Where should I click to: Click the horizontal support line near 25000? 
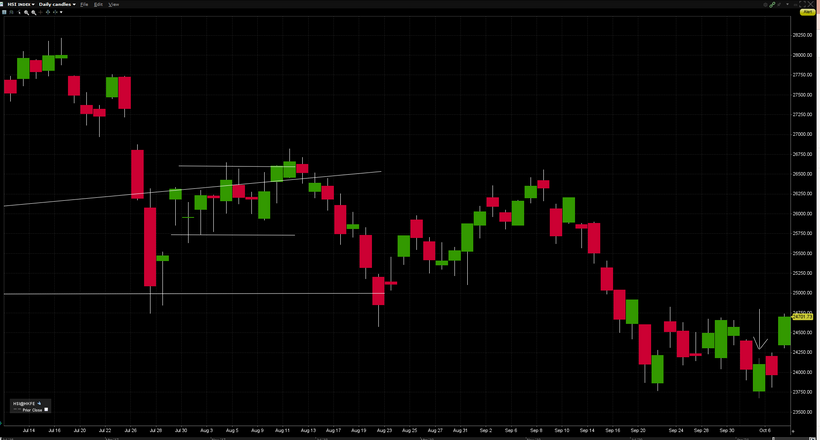193,294
